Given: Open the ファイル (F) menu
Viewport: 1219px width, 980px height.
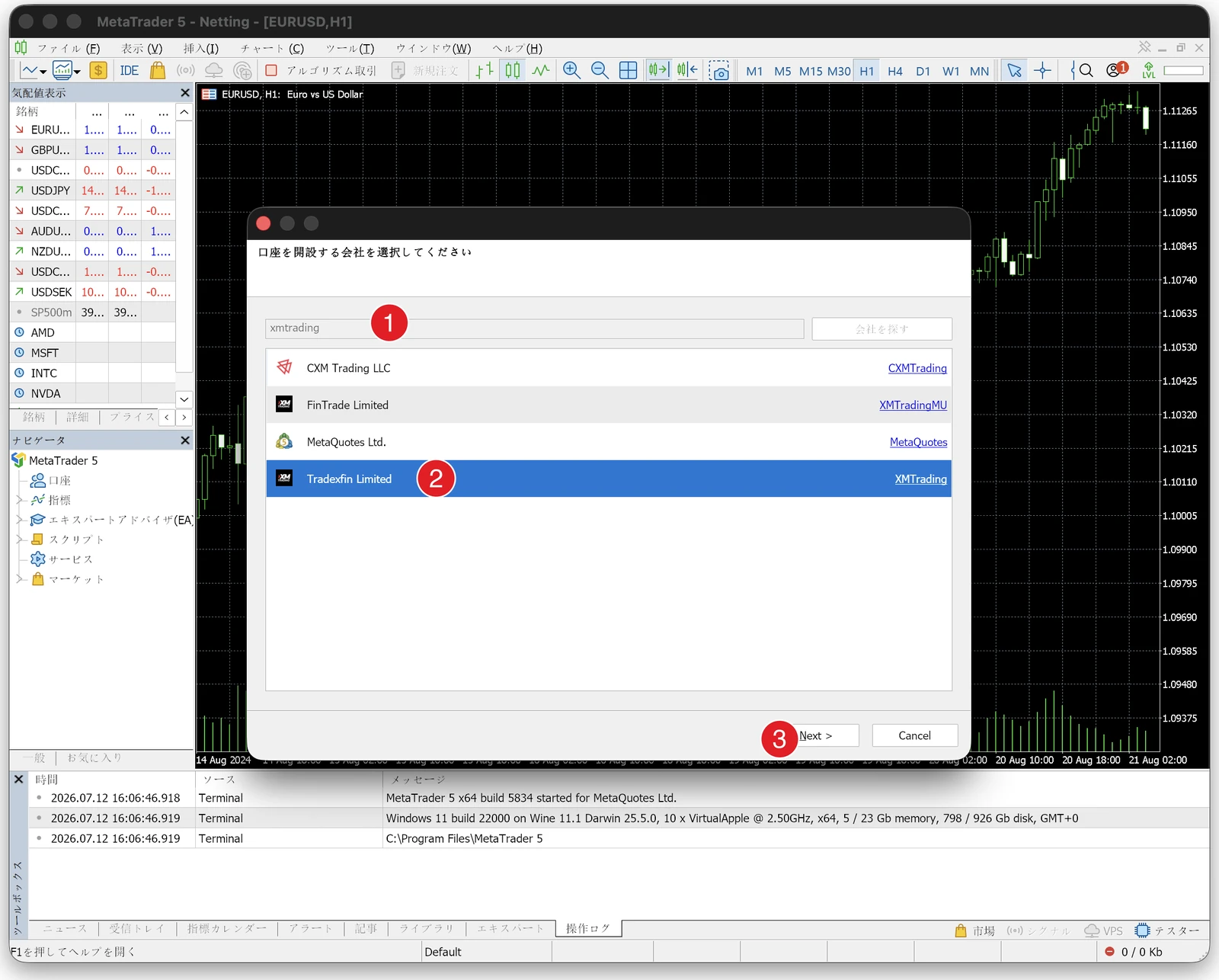Looking at the screenshot, I should [69, 48].
